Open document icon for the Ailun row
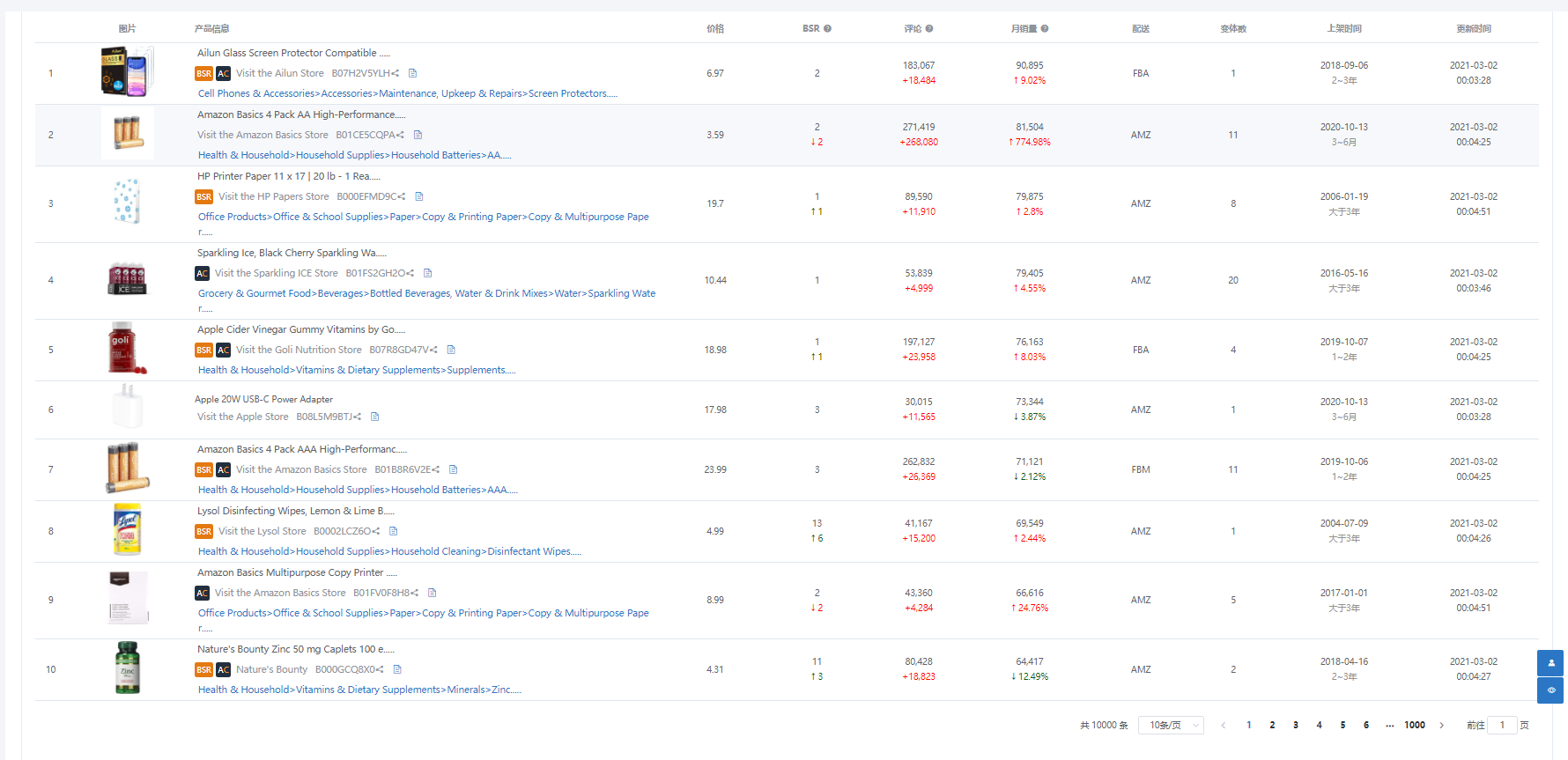 pos(412,74)
